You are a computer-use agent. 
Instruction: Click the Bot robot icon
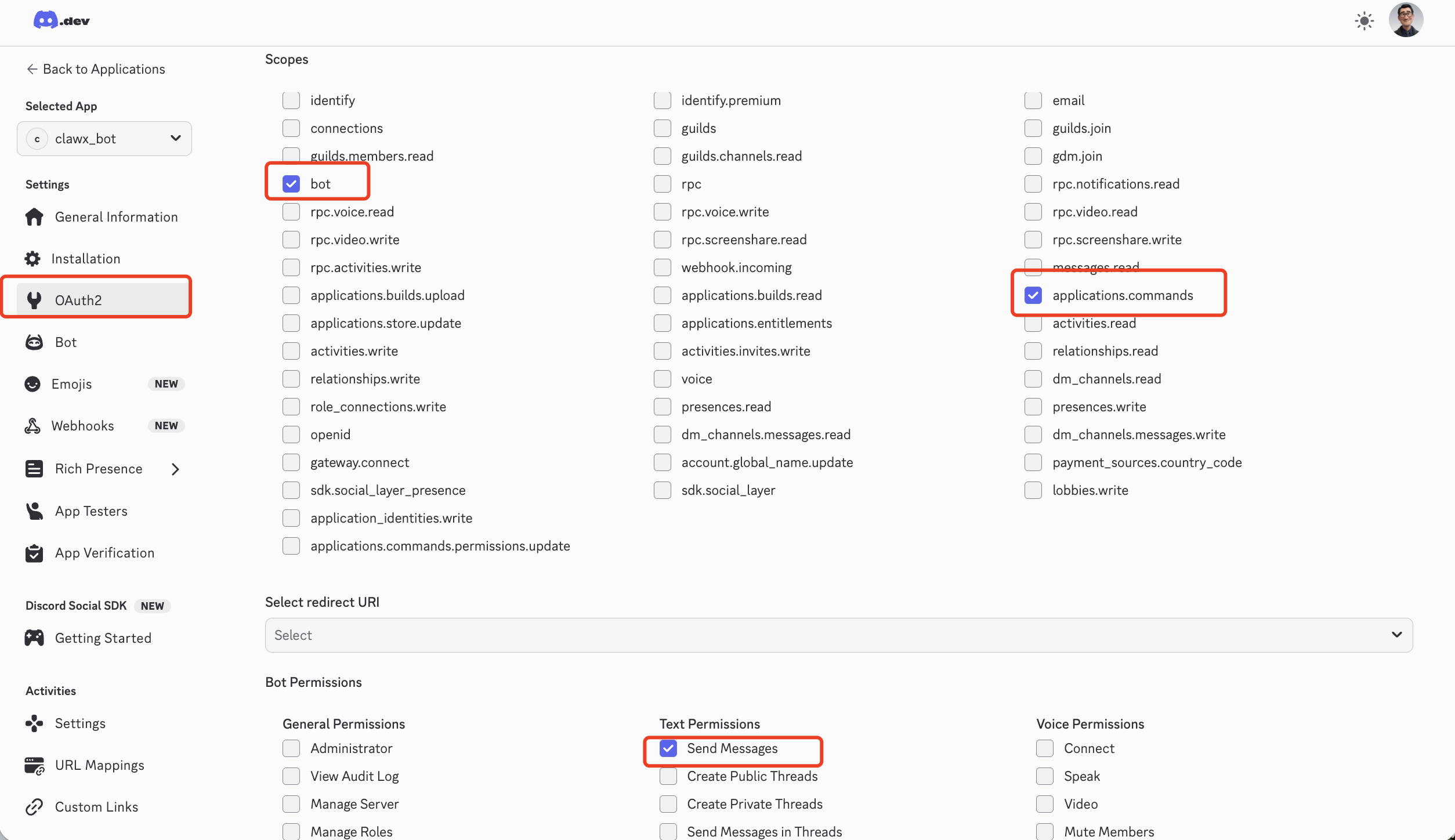[x=34, y=342]
